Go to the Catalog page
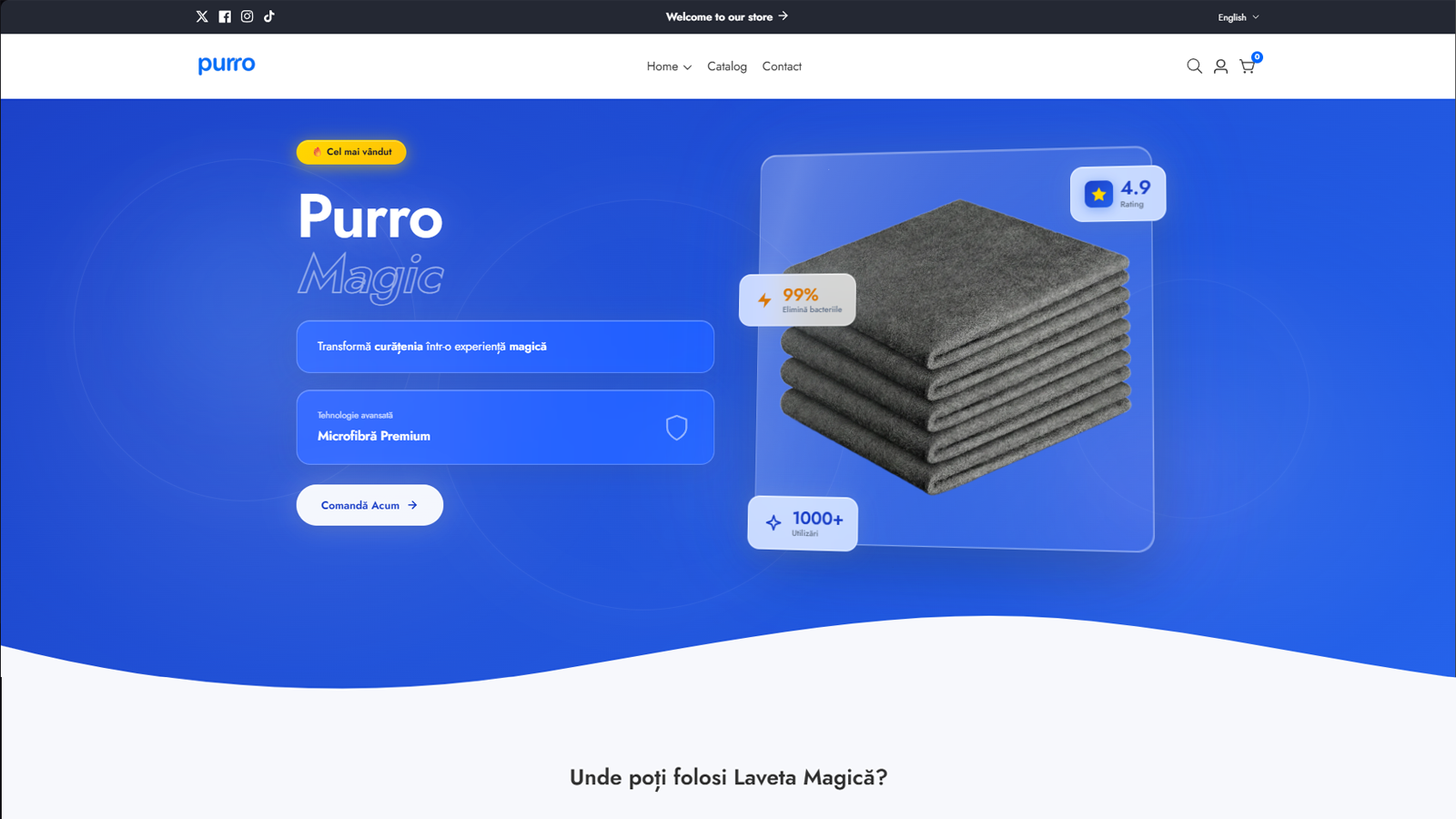 727,66
